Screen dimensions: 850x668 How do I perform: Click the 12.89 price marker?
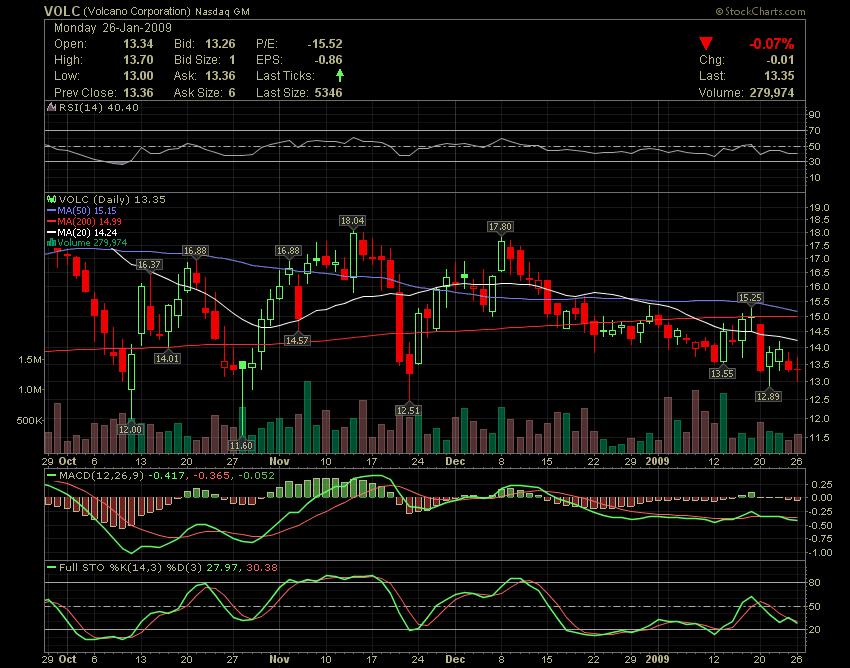(x=768, y=397)
